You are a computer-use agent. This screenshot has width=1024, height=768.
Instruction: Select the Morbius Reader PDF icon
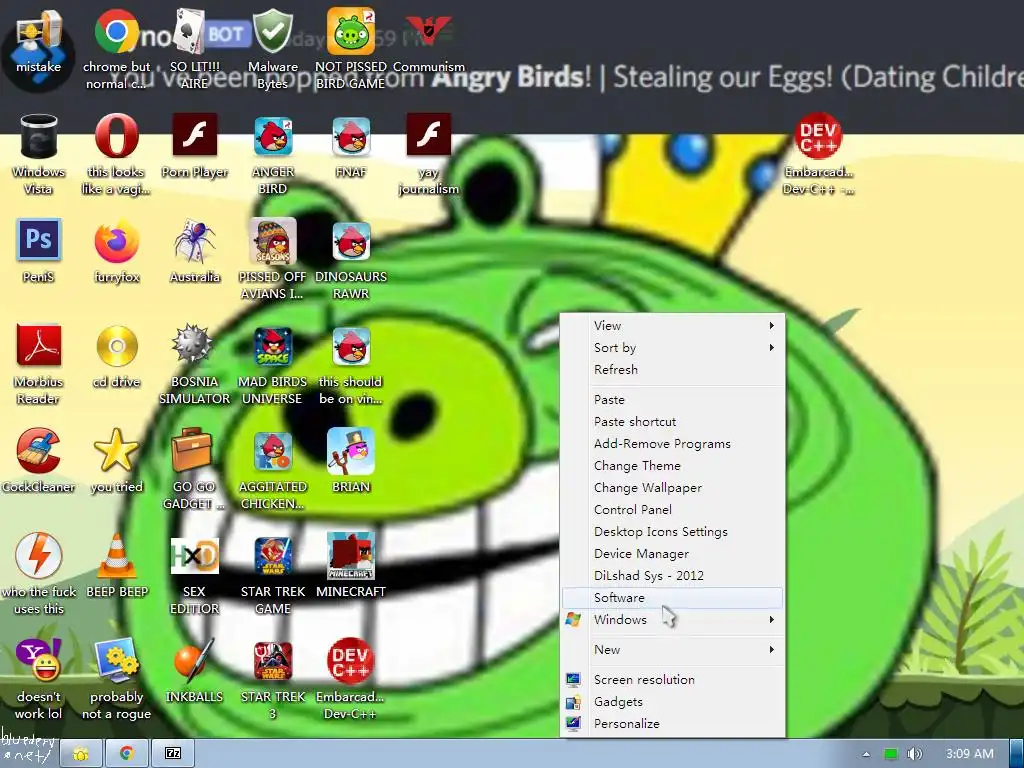pyautogui.click(x=38, y=345)
